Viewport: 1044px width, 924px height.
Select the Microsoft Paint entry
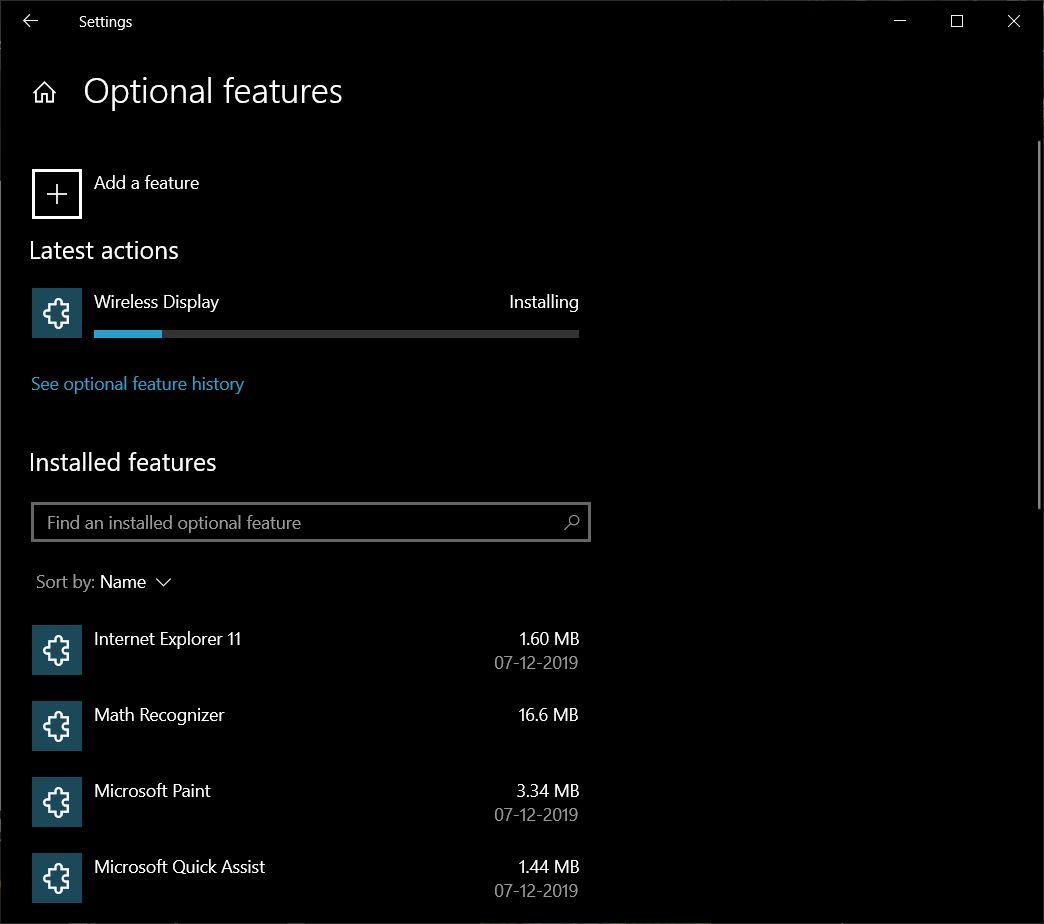click(306, 802)
